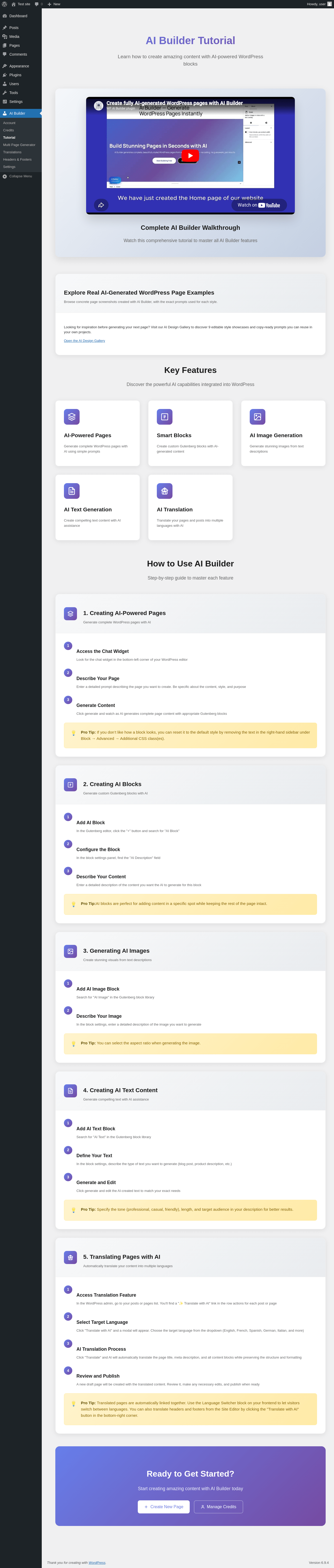Click the AI Translation feature card icon
Viewport: 334px width, 1568px height.
164,491
